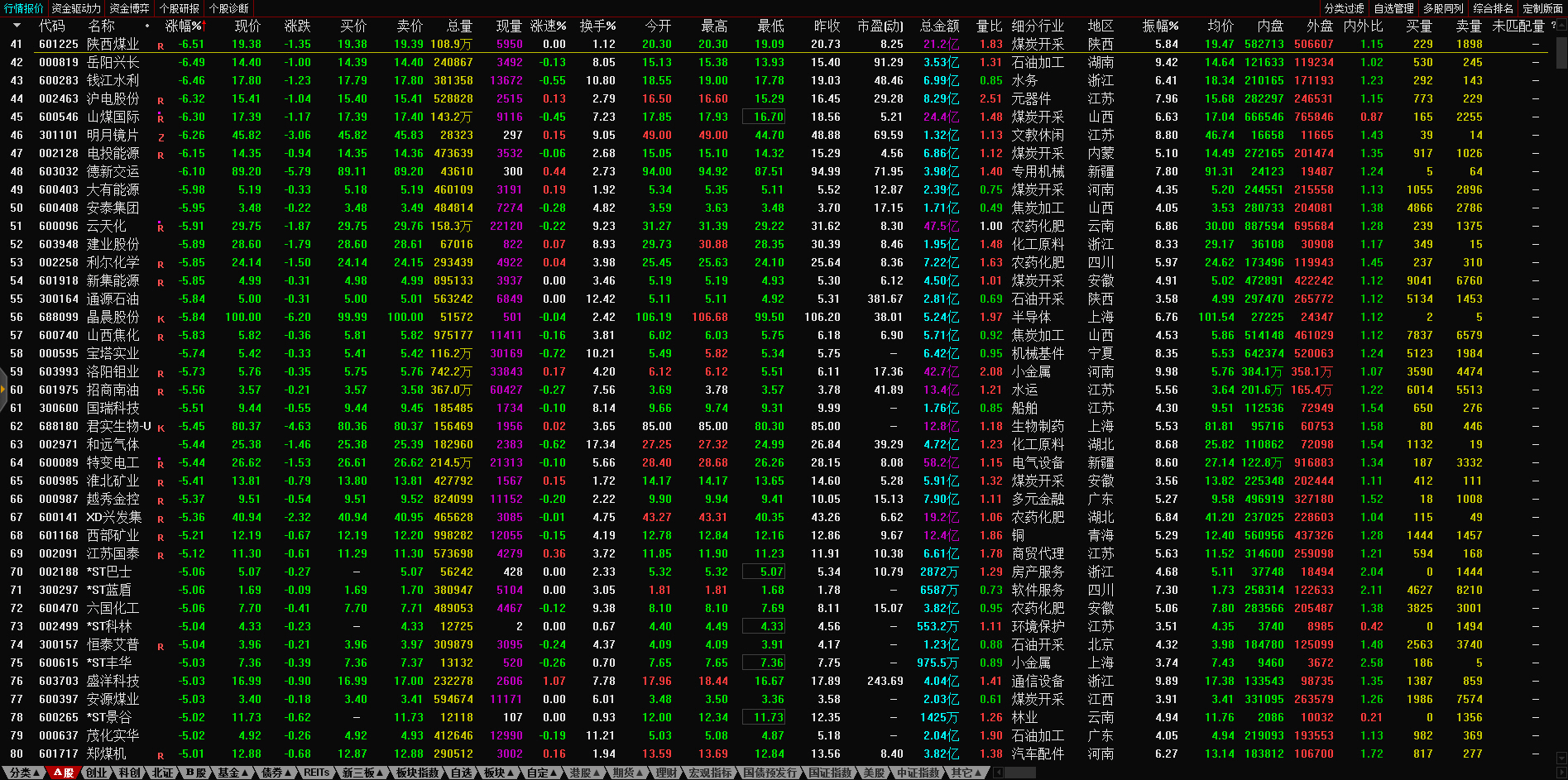Expand the 板块 sector dropdown tab
Screen dimensions: 1568x780
tap(498, 773)
